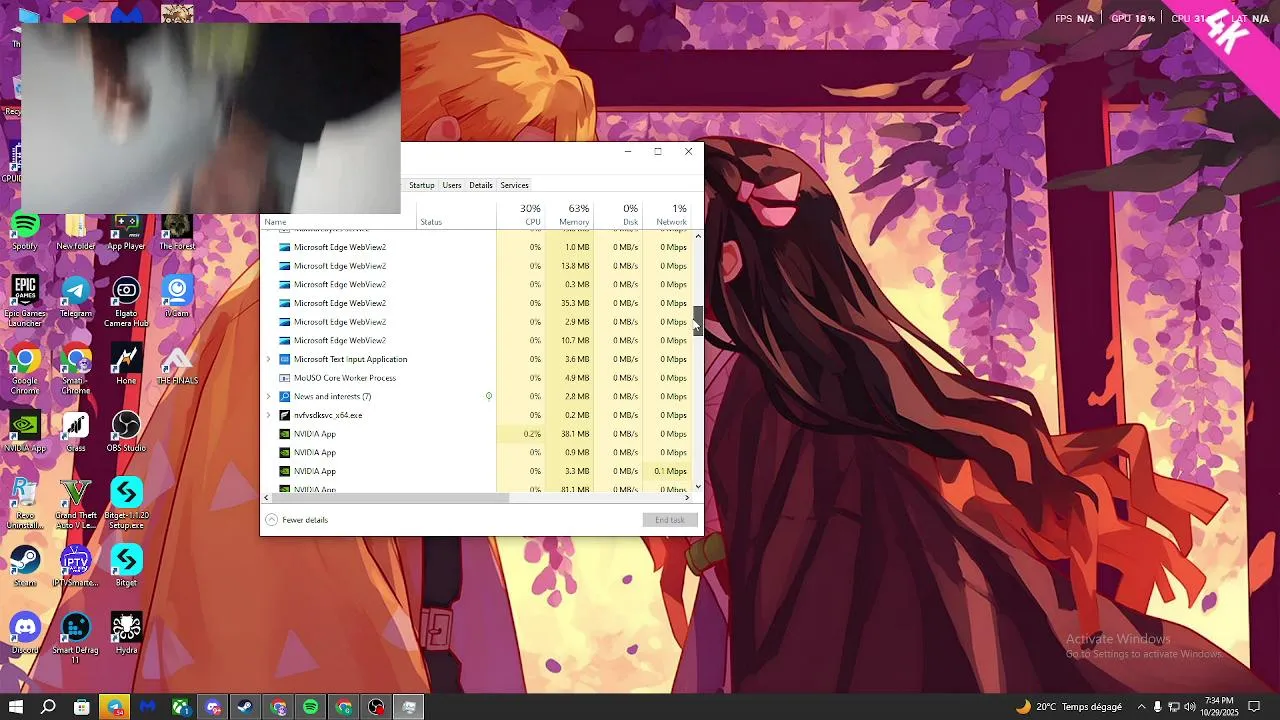
Task: Expand the News and interests (7) group
Action: pyautogui.click(x=268, y=396)
